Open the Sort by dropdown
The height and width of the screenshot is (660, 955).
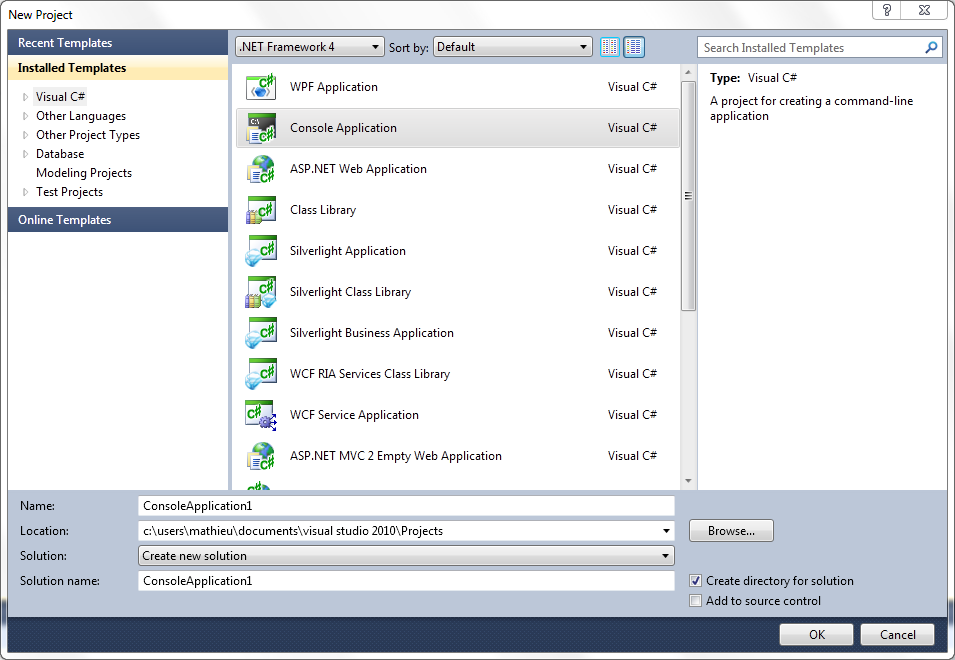[x=583, y=46]
